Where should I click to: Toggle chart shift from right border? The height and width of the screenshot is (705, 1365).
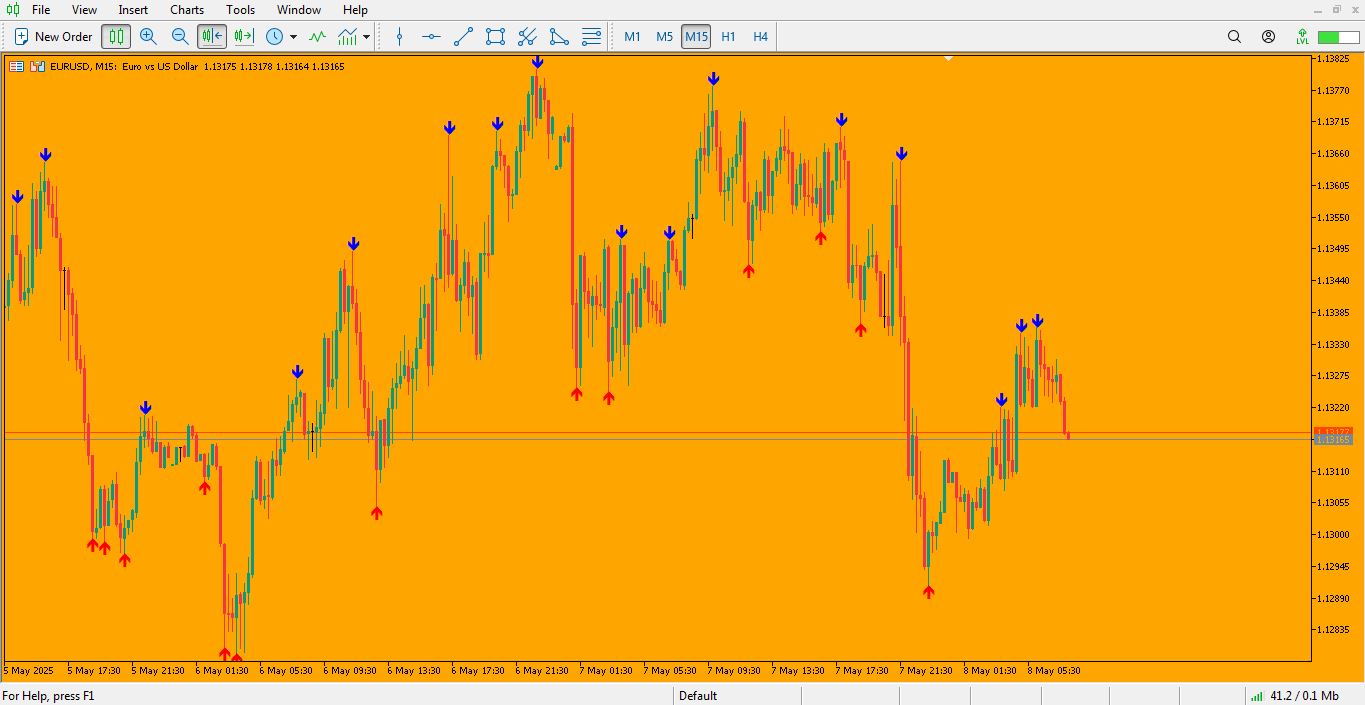point(244,37)
